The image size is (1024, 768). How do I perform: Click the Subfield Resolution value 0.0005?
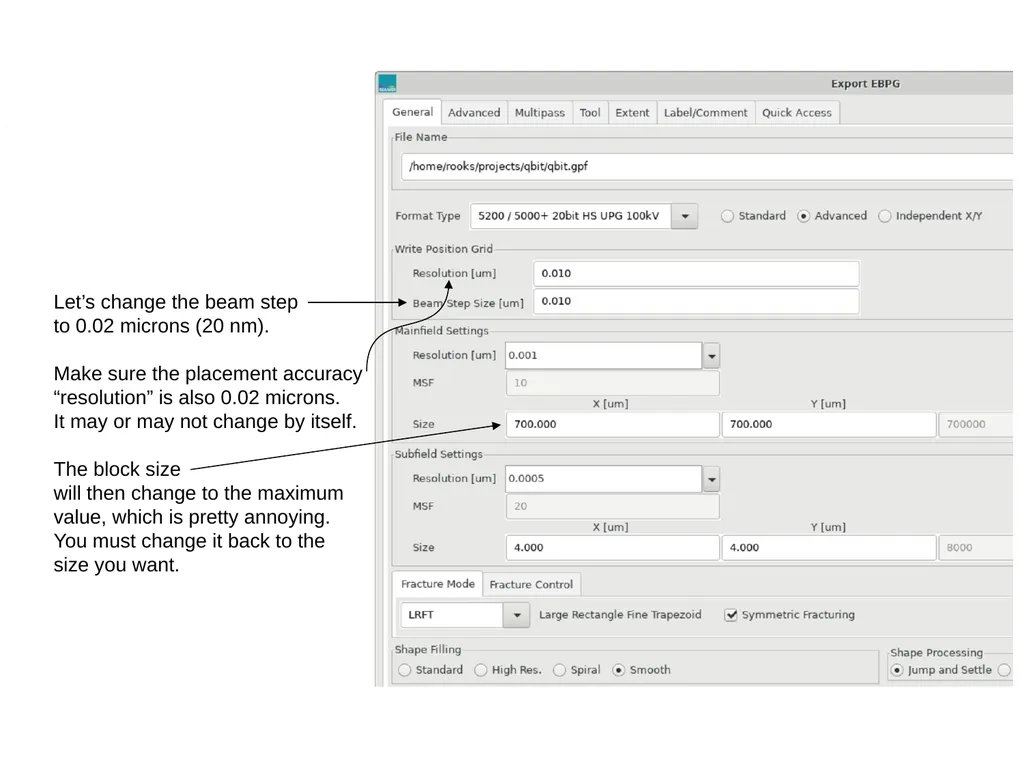[603, 479]
